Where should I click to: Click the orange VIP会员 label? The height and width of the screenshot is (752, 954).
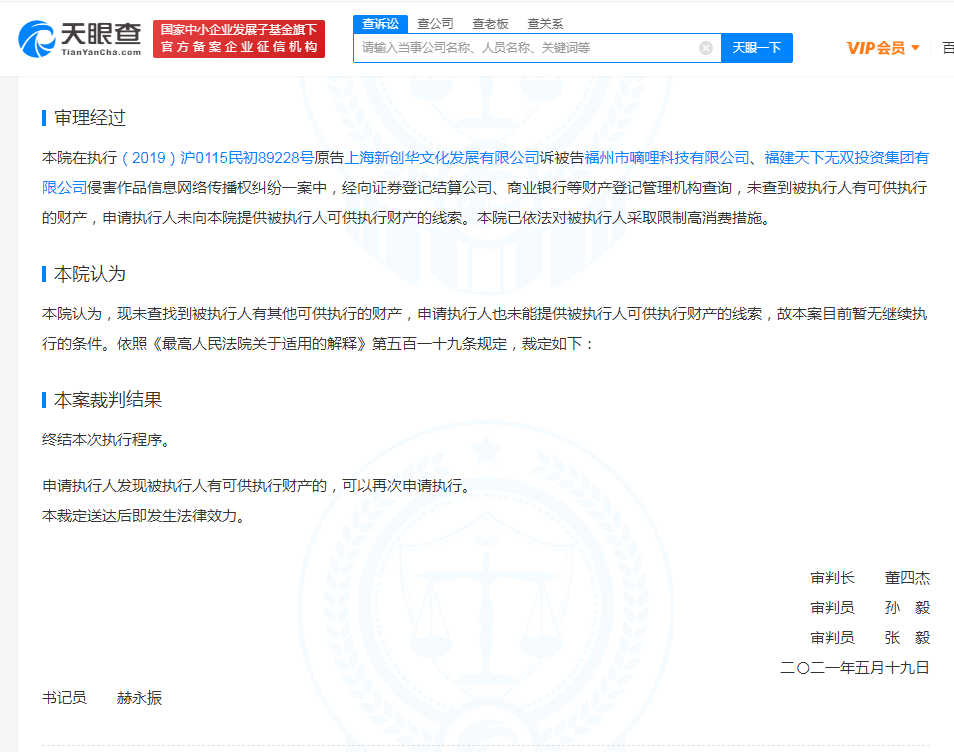(x=872, y=46)
